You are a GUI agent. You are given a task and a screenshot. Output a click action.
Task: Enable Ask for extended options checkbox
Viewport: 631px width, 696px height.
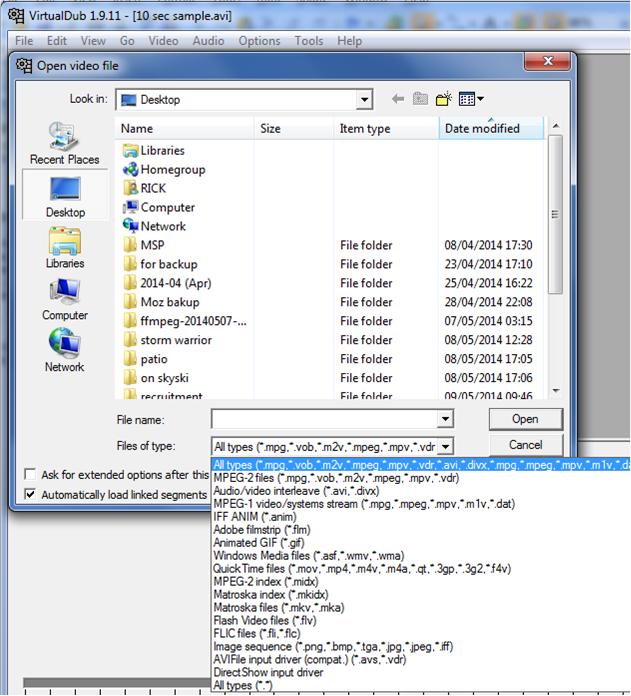[x=30, y=475]
